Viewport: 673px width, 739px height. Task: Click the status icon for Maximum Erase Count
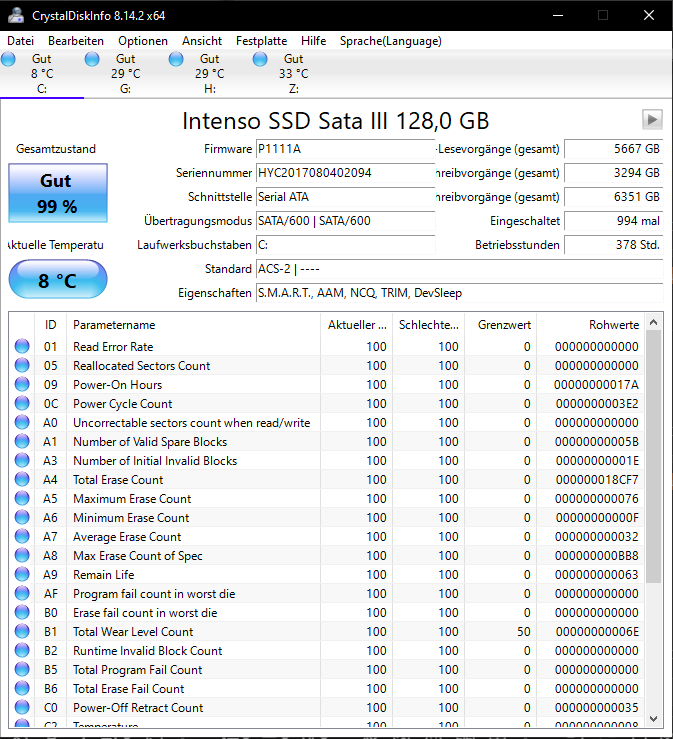22,499
